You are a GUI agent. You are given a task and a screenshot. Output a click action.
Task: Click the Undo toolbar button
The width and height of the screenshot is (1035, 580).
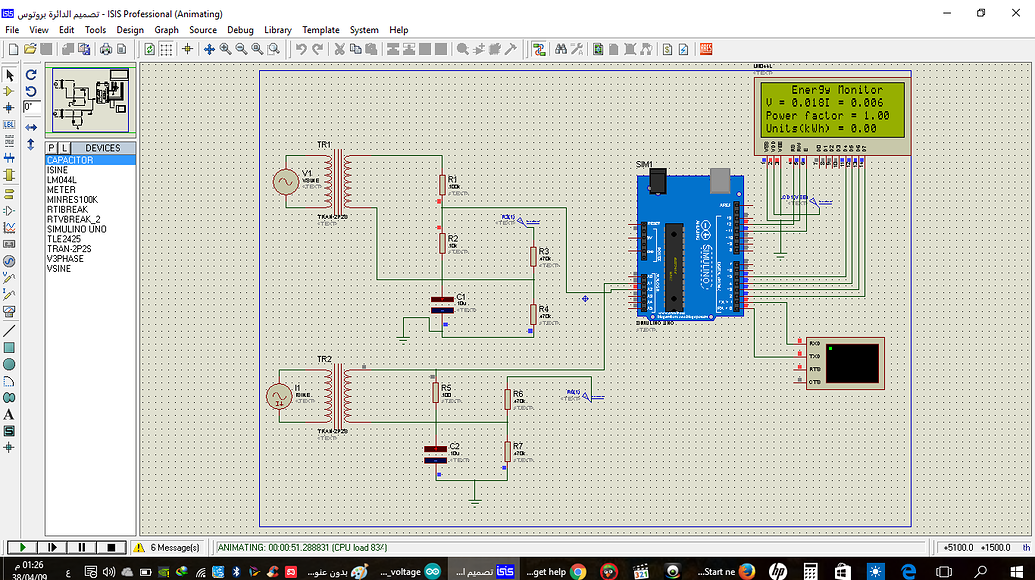(x=300, y=49)
